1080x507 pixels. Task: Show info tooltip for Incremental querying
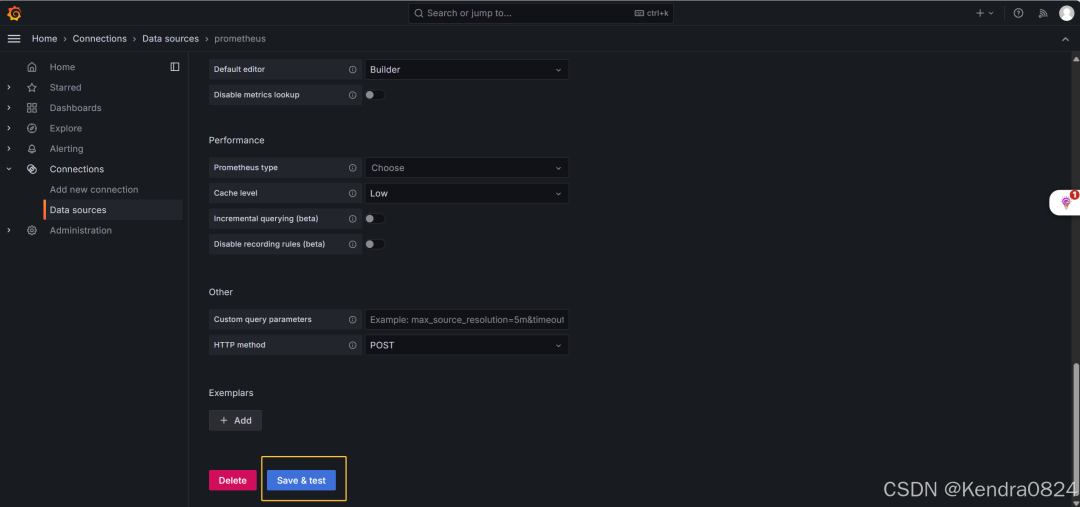click(353, 219)
